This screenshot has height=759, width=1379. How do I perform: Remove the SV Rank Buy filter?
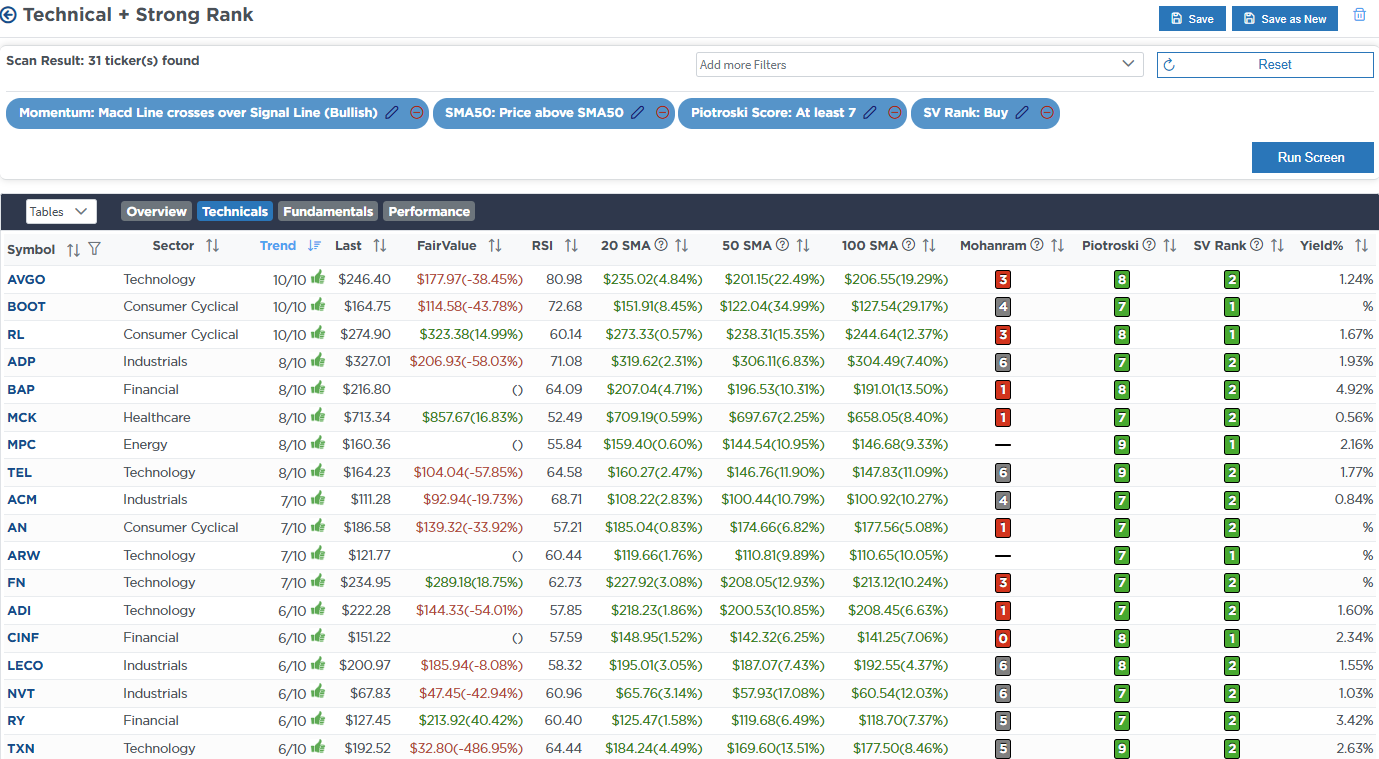pos(1046,113)
